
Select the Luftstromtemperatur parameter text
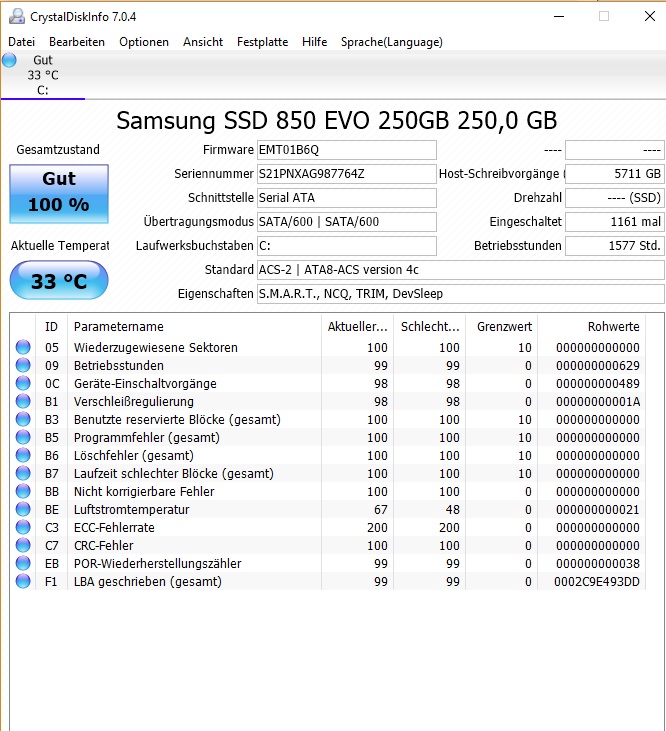coord(131,510)
